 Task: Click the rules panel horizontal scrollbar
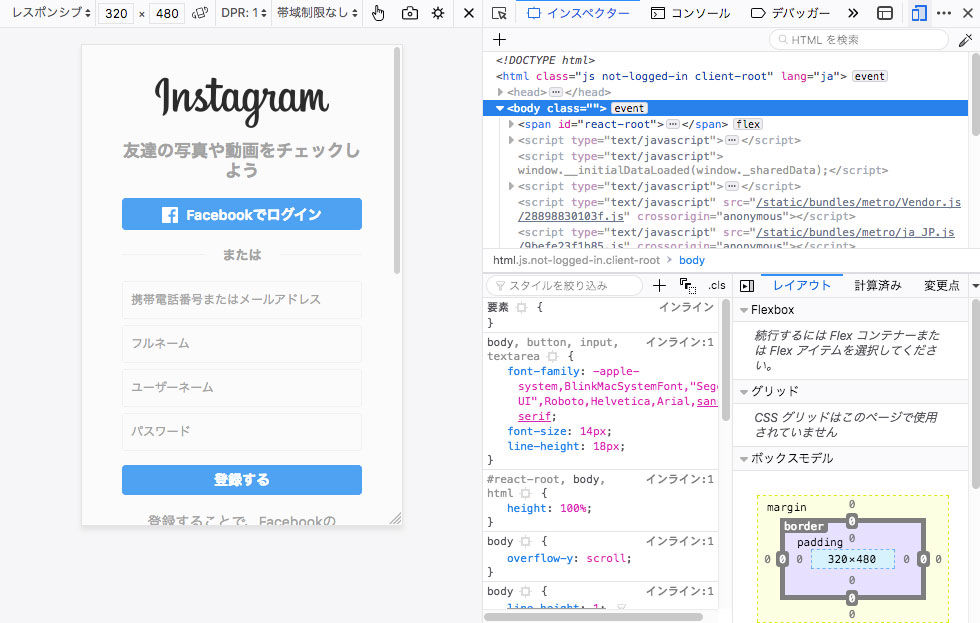point(594,617)
